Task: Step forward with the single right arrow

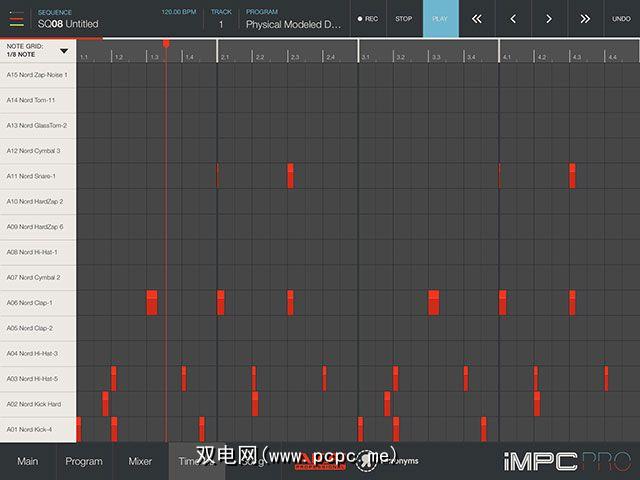Action: coord(548,19)
